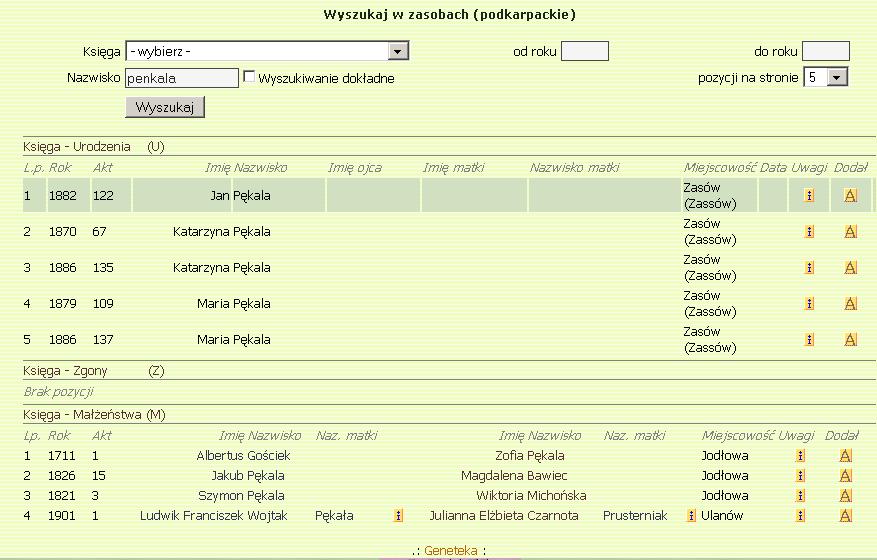This screenshot has height=560, width=877.
Task: Click the Magdalena Bawiec name
Action: point(514,476)
